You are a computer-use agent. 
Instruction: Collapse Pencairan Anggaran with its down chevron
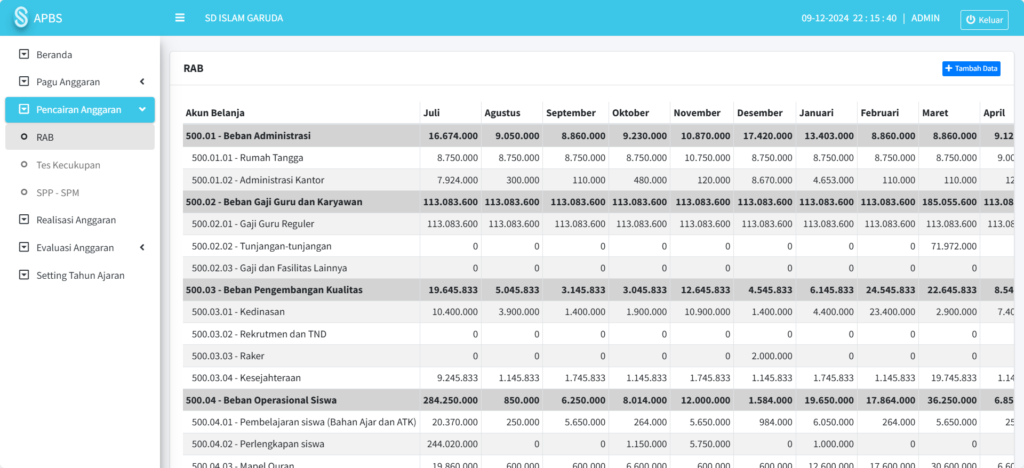(142, 110)
